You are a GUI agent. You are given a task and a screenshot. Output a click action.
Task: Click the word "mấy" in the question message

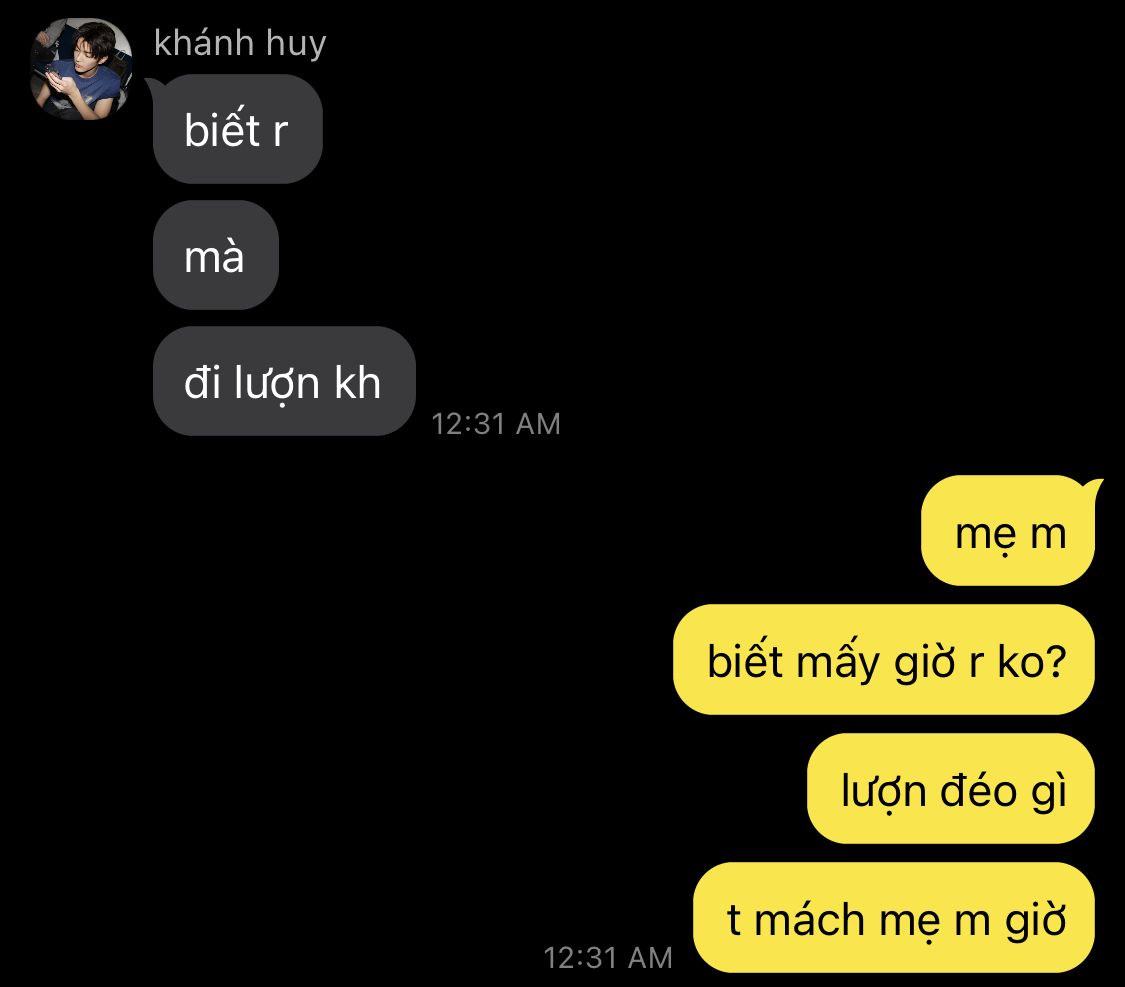[x=837, y=661]
